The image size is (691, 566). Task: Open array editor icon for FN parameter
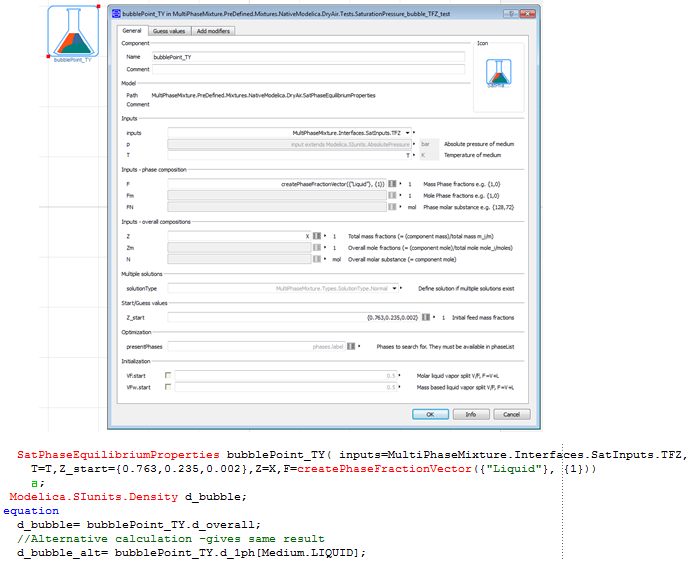click(x=392, y=207)
